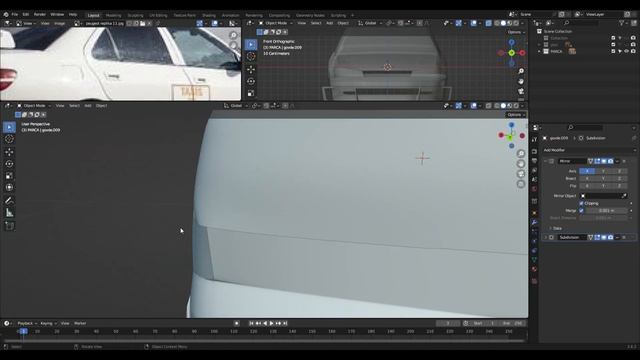Select the Add Cube tool in main viewport
This screenshot has width=640, height=360.
(9, 226)
